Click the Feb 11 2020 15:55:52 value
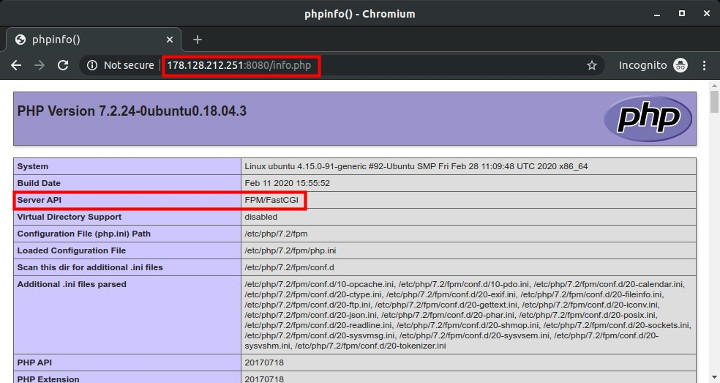 (287, 183)
